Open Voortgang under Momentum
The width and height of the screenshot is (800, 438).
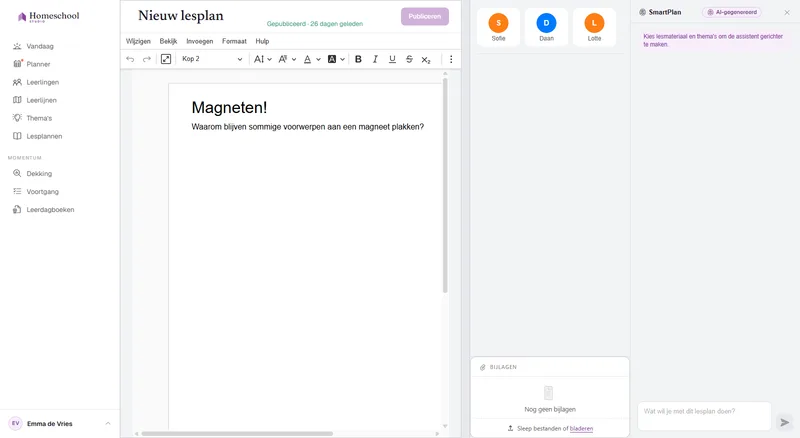point(42,192)
